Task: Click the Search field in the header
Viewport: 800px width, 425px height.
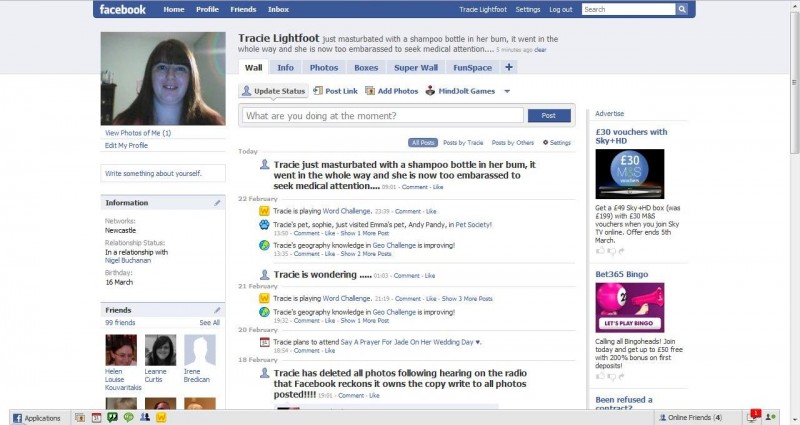Action: click(x=629, y=9)
